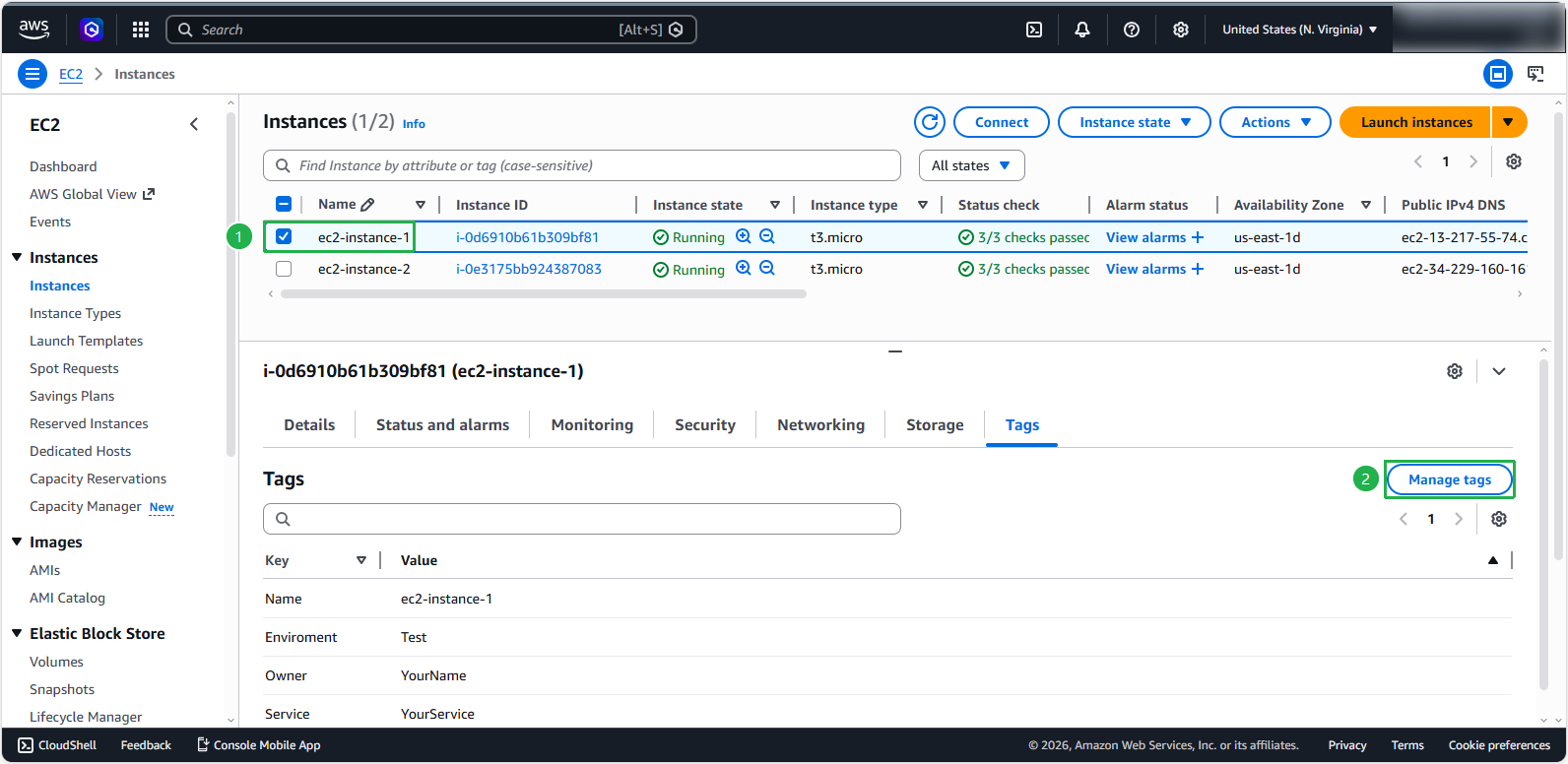Open the services grid menu icon

tap(141, 30)
